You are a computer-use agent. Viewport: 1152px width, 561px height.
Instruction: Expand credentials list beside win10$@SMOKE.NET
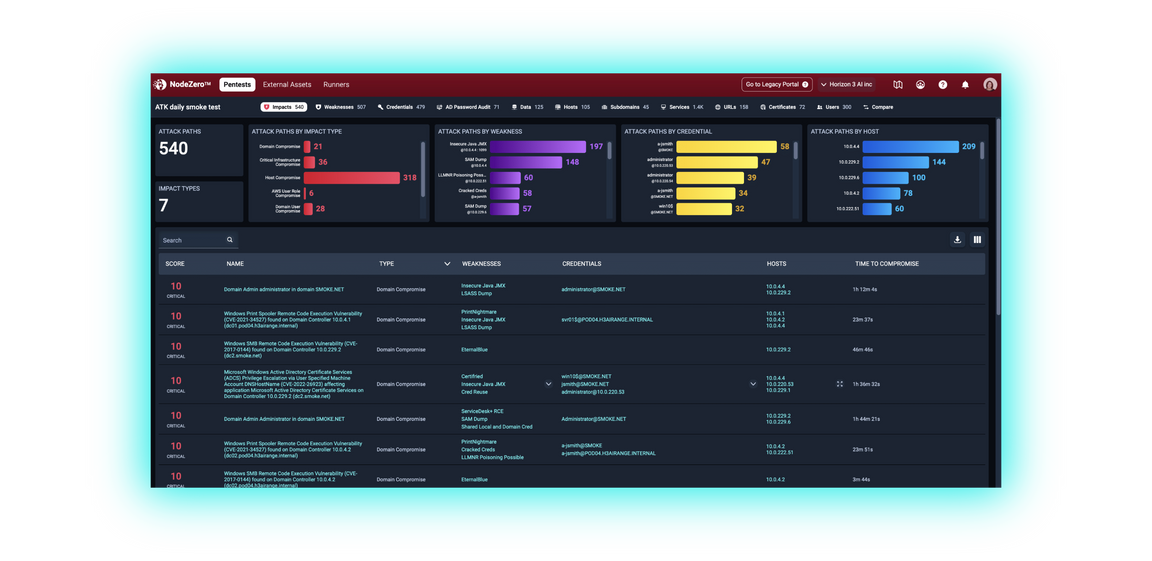click(x=753, y=384)
